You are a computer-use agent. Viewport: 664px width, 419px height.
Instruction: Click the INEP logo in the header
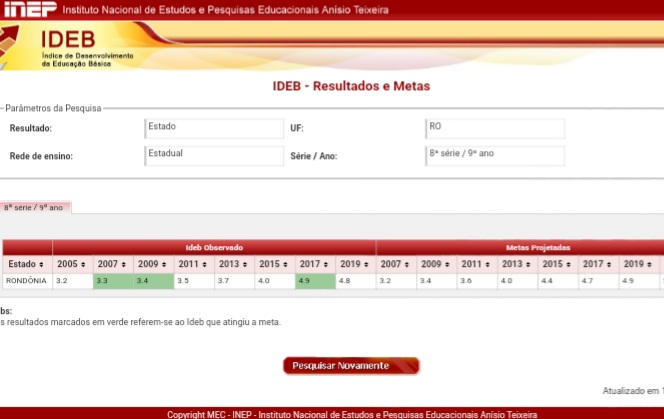click(29, 10)
